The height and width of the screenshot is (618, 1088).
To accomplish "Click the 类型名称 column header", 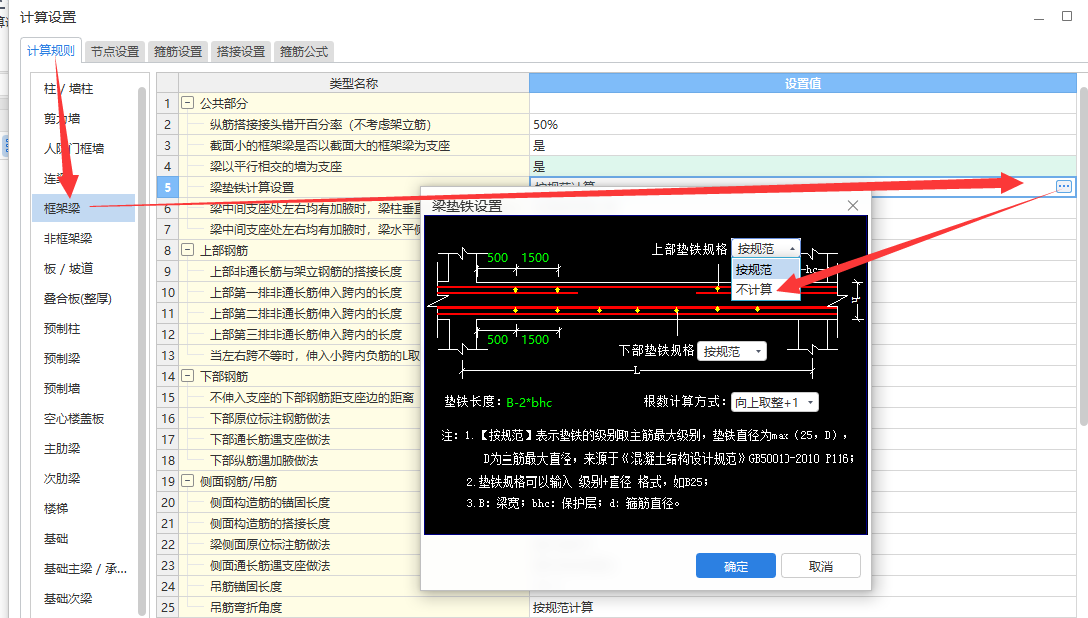I will click(x=354, y=83).
